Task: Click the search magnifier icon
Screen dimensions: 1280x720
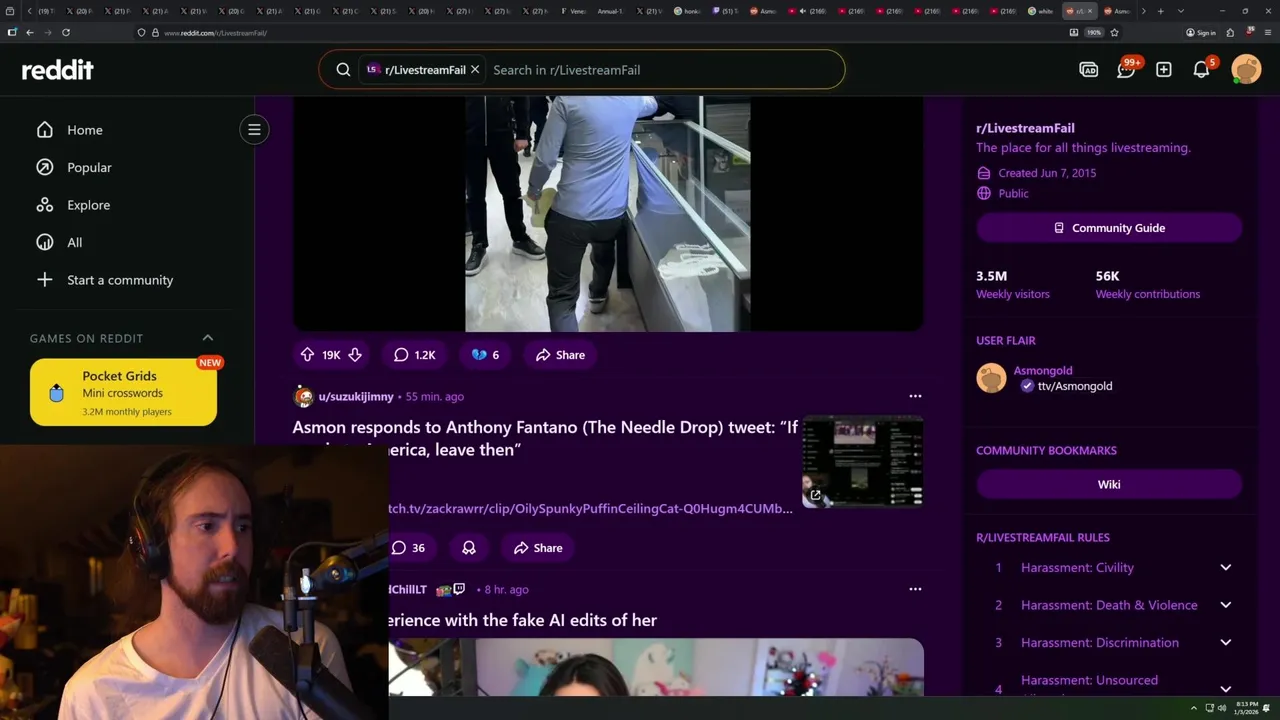Action: (x=343, y=70)
